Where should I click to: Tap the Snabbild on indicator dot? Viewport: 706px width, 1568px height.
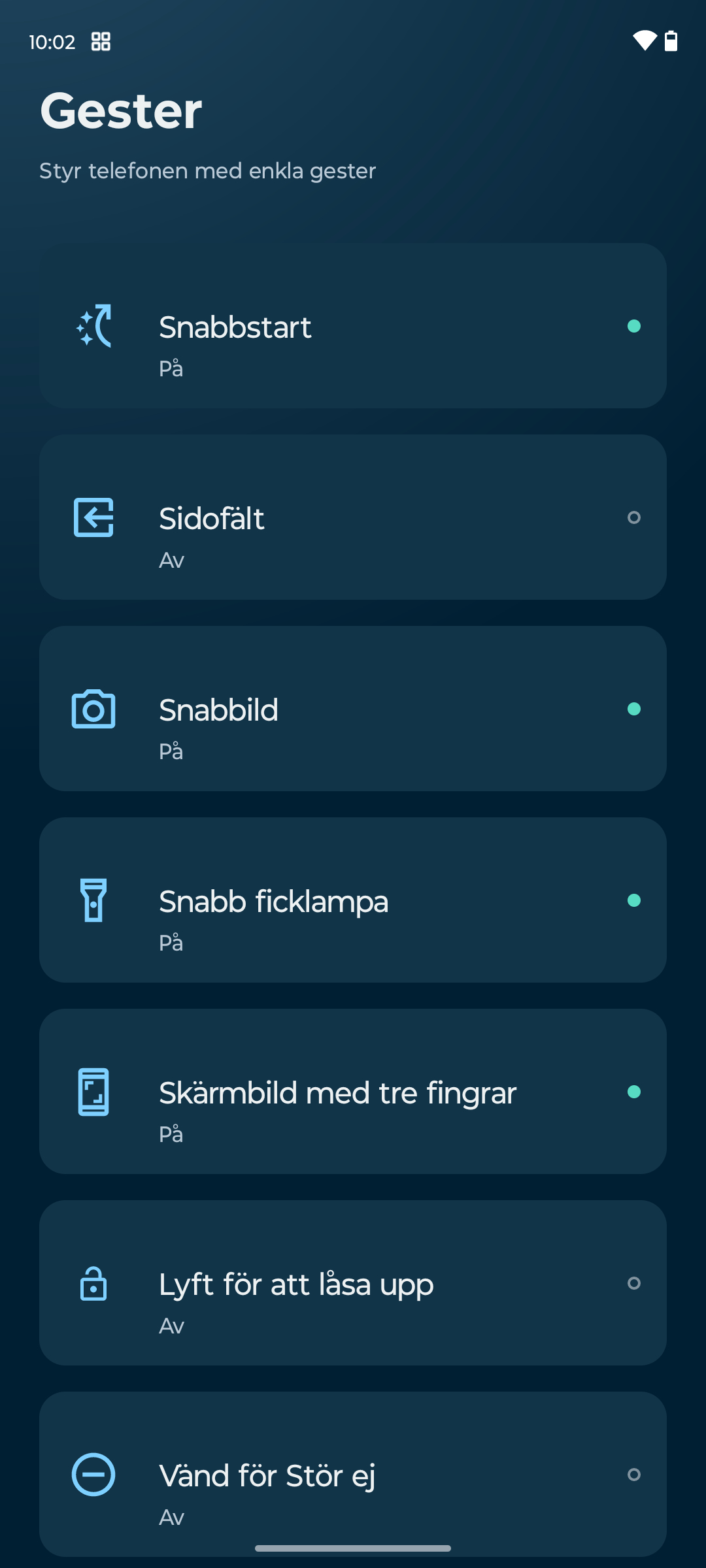point(633,709)
